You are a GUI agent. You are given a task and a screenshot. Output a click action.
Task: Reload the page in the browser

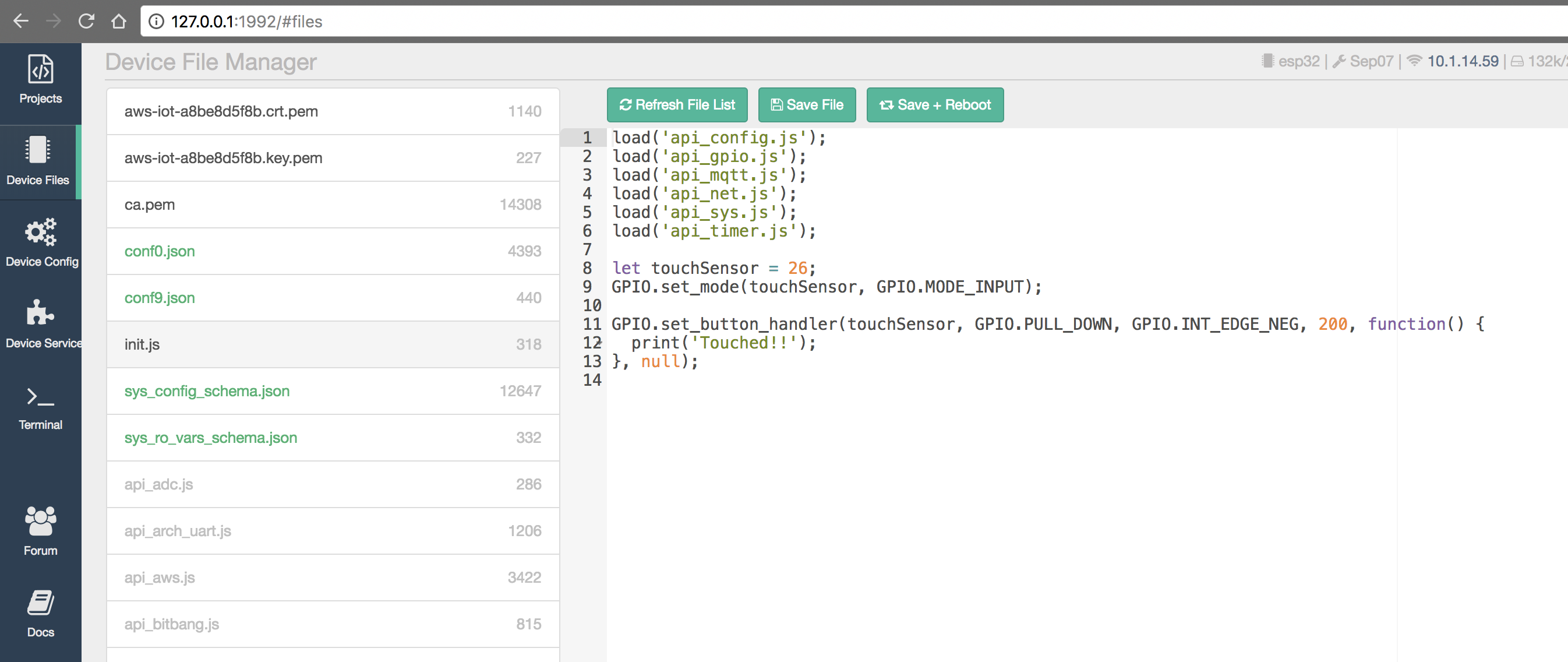pos(87,20)
